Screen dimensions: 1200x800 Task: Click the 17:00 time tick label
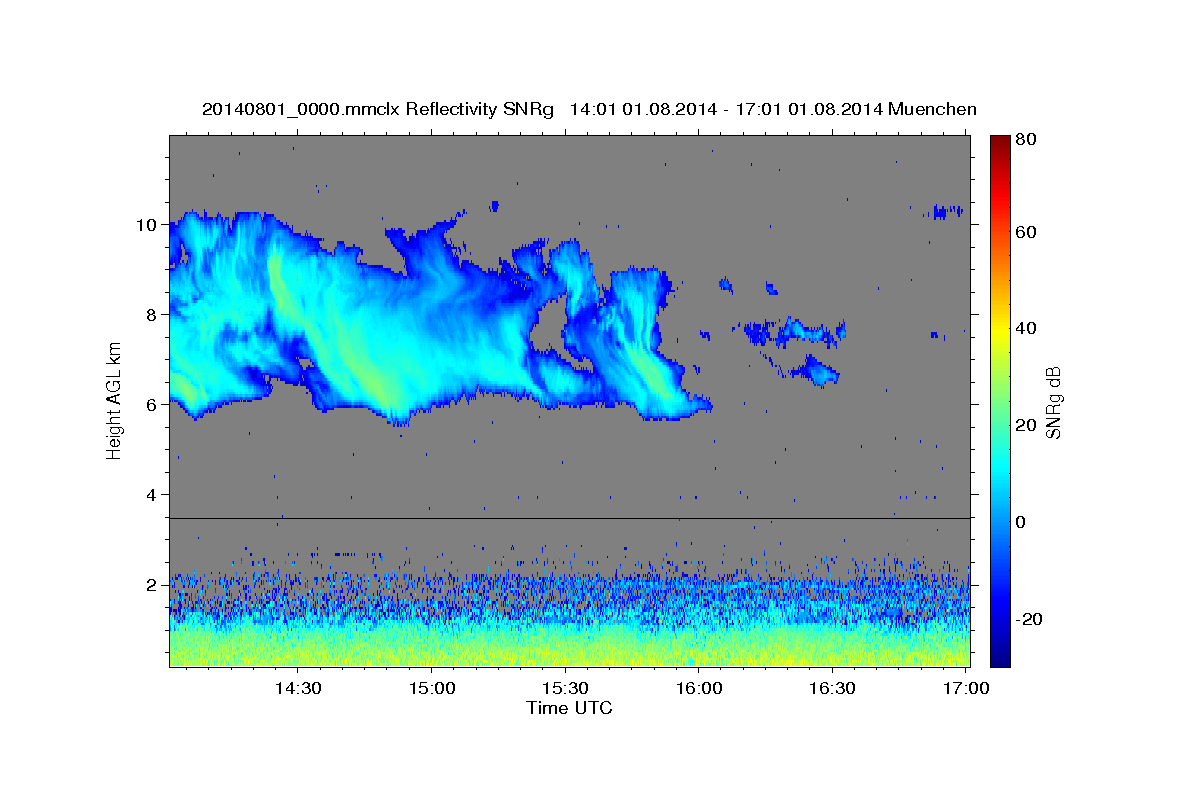click(x=966, y=688)
